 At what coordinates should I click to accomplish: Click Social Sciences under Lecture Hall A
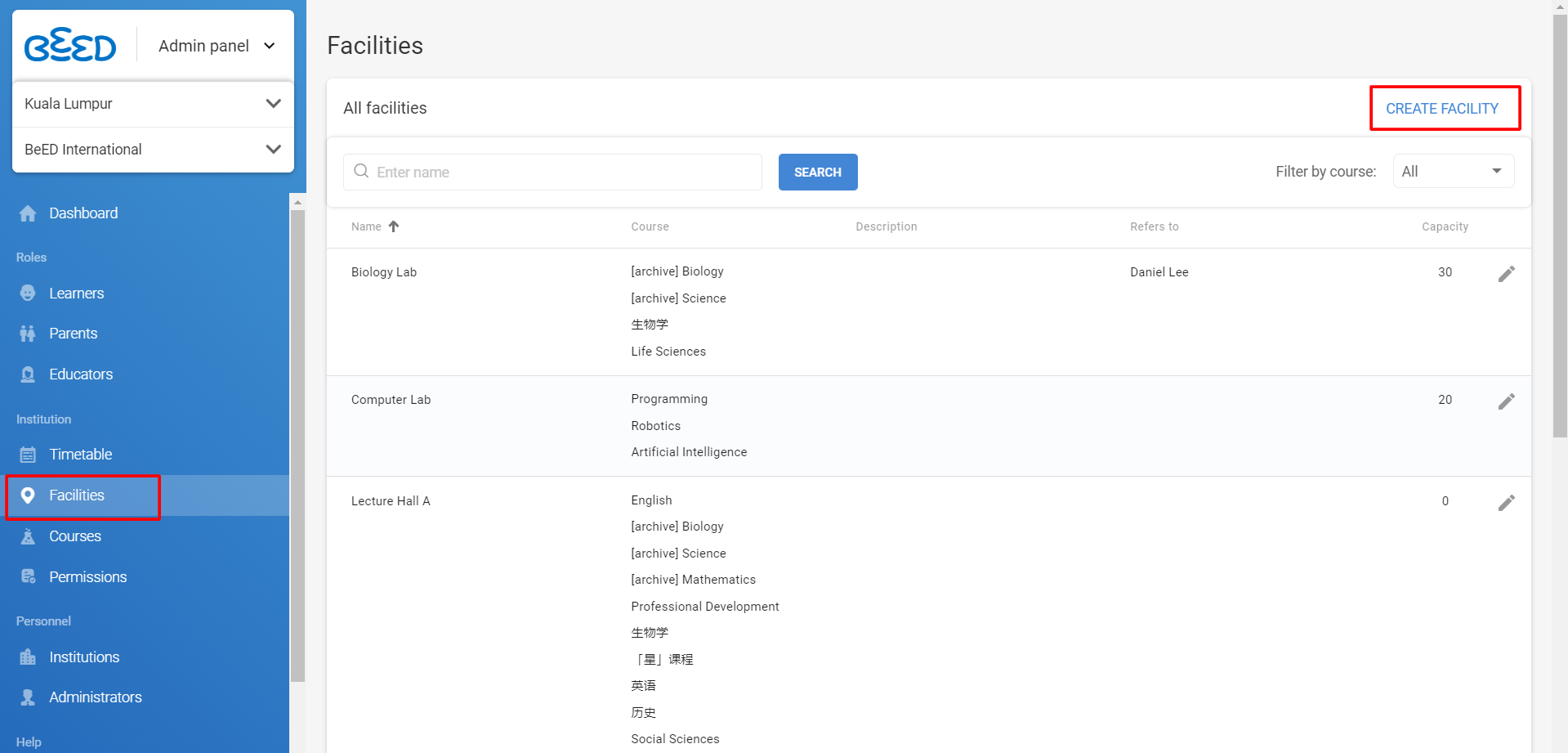point(675,739)
